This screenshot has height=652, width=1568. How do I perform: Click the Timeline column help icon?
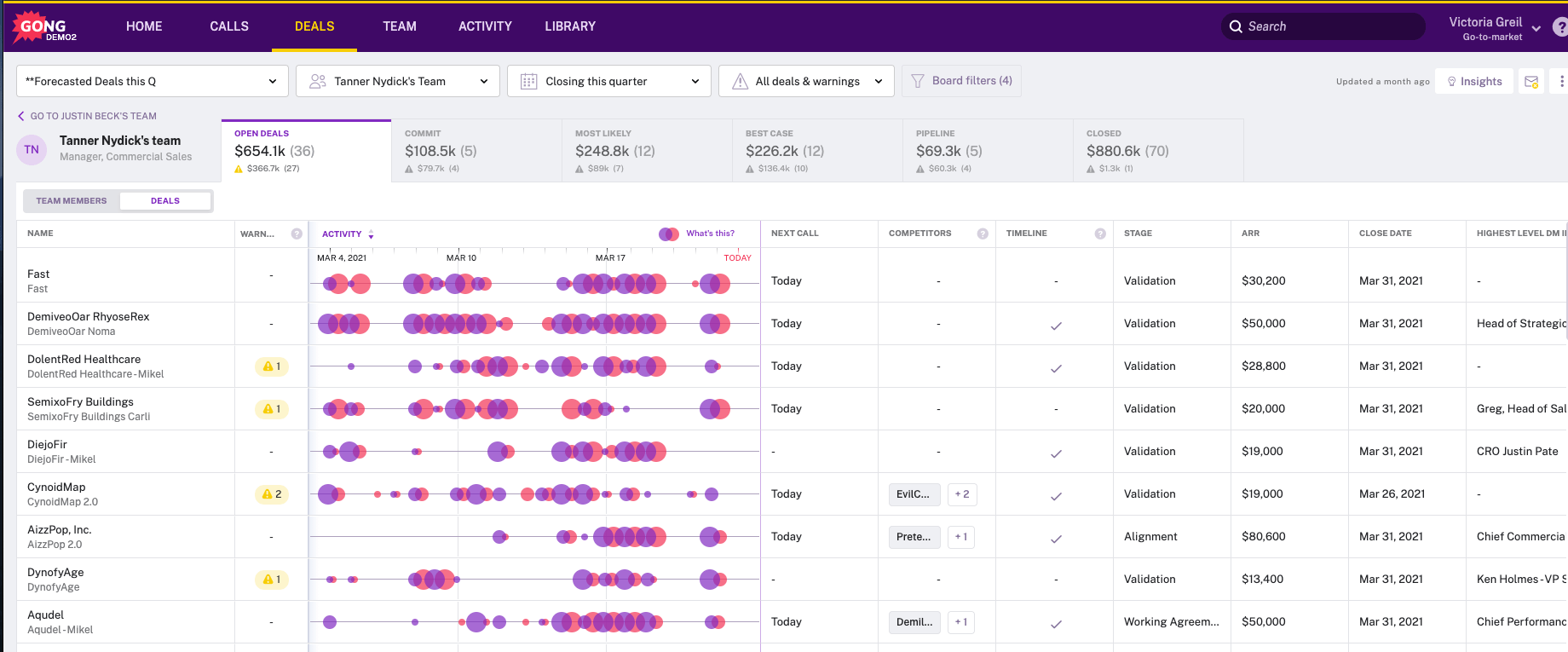point(1100,234)
